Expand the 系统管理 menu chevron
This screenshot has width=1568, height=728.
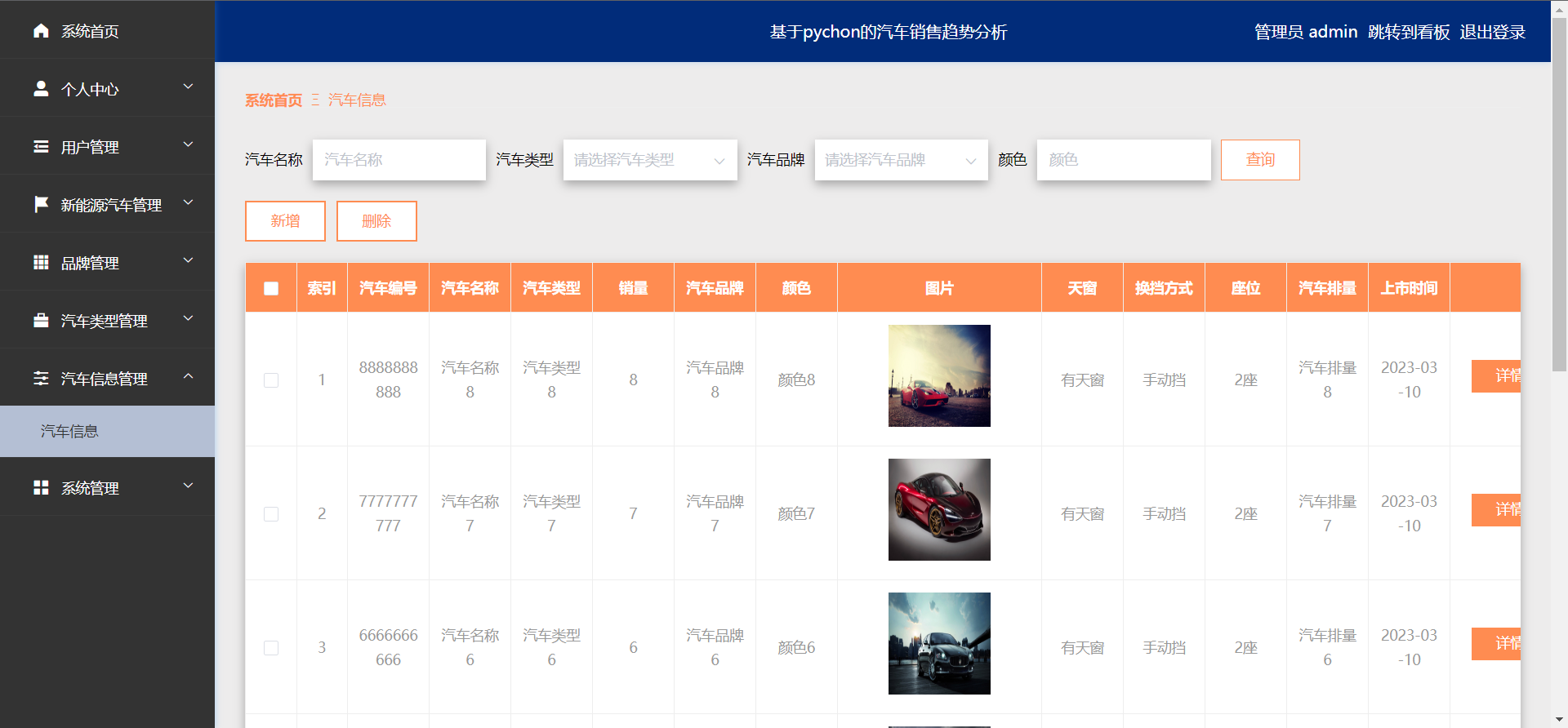(x=188, y=486)
